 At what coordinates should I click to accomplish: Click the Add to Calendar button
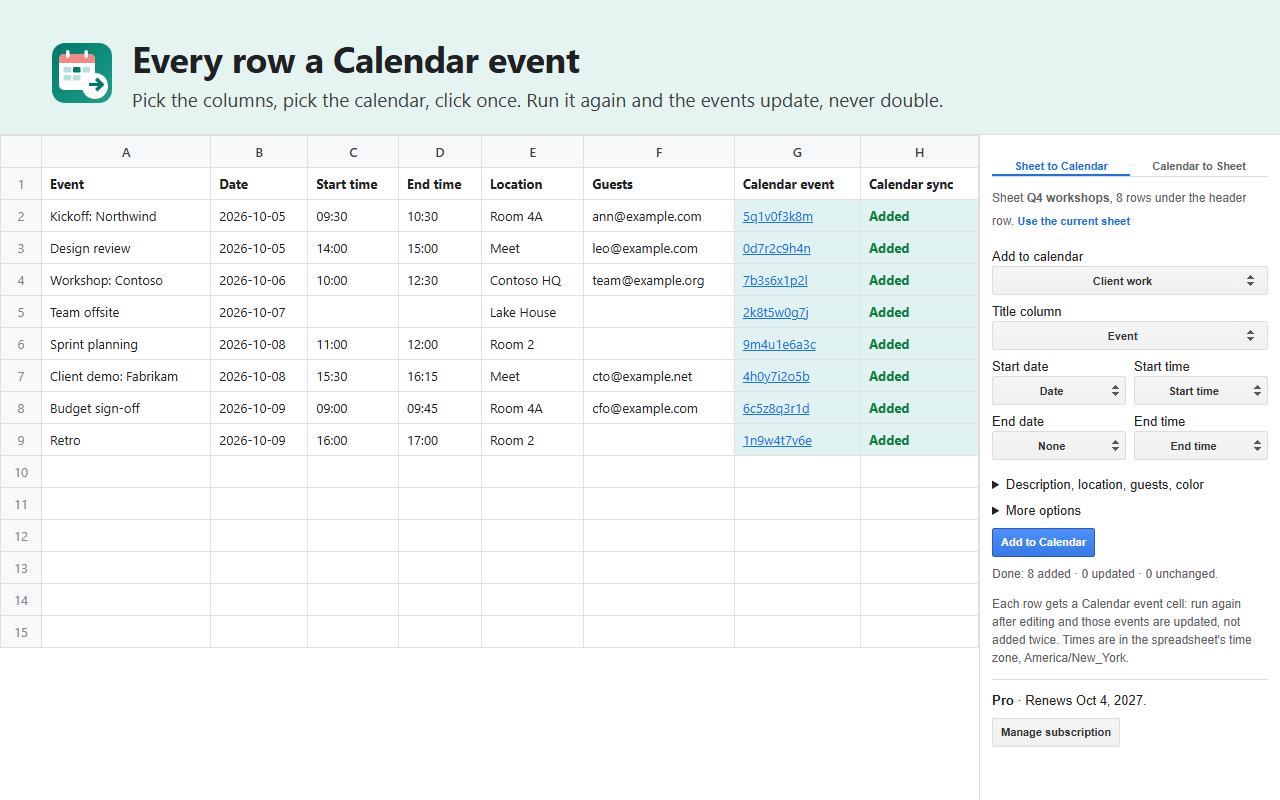click(x=1043, y=542)
